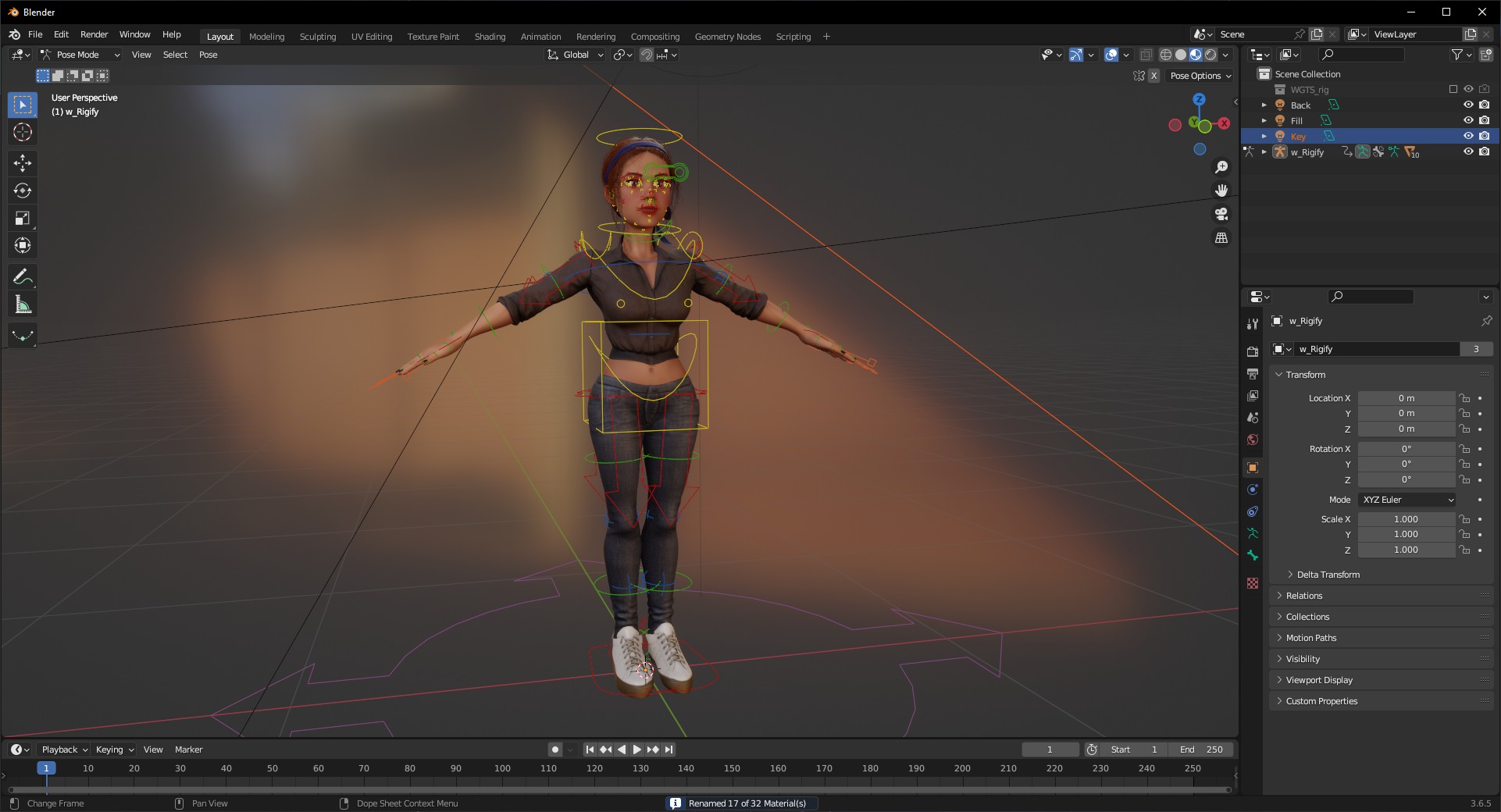Viewport: 1501px width, 812px height.
Task: Click the outliner search field
Action: click(1362, 55)
